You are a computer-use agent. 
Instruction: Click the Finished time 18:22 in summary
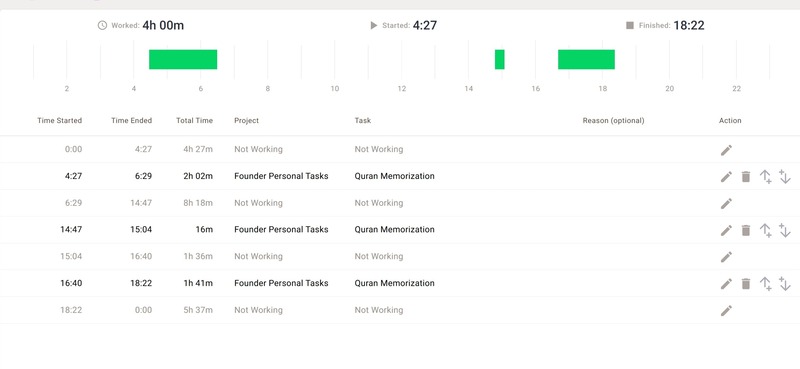point(689,25)
